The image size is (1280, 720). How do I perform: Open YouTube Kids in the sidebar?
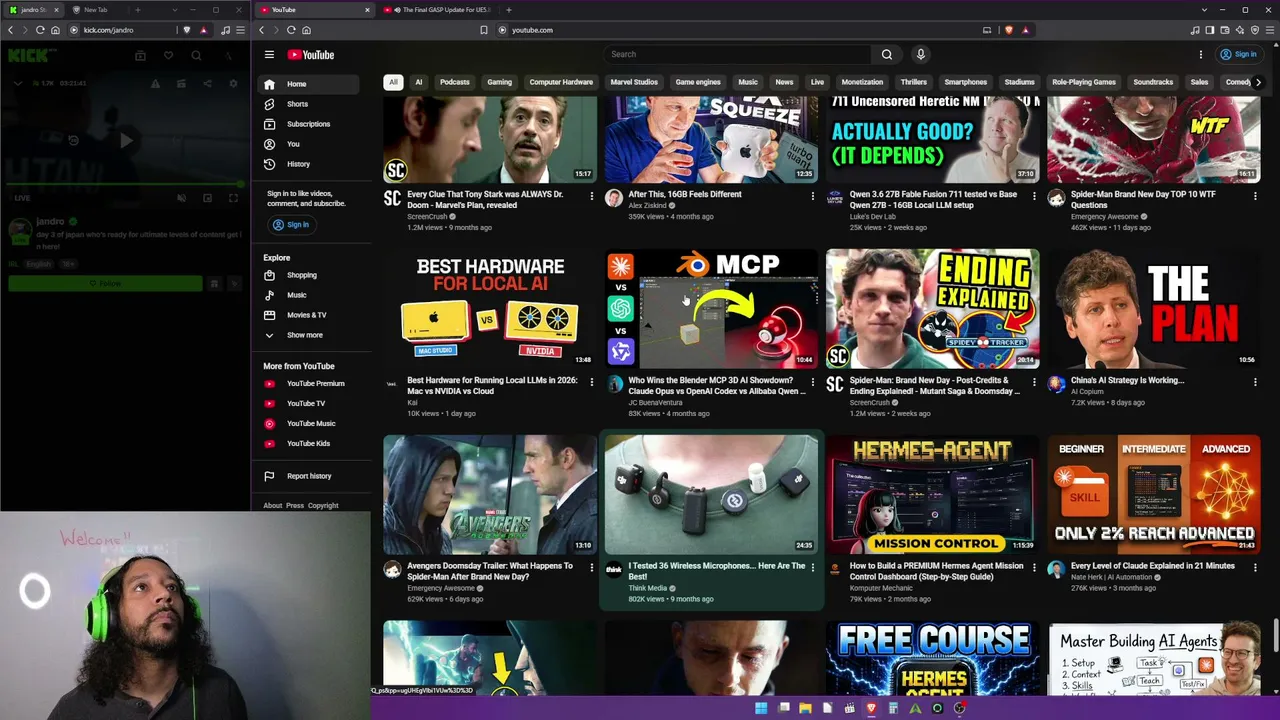coord(308,444)
